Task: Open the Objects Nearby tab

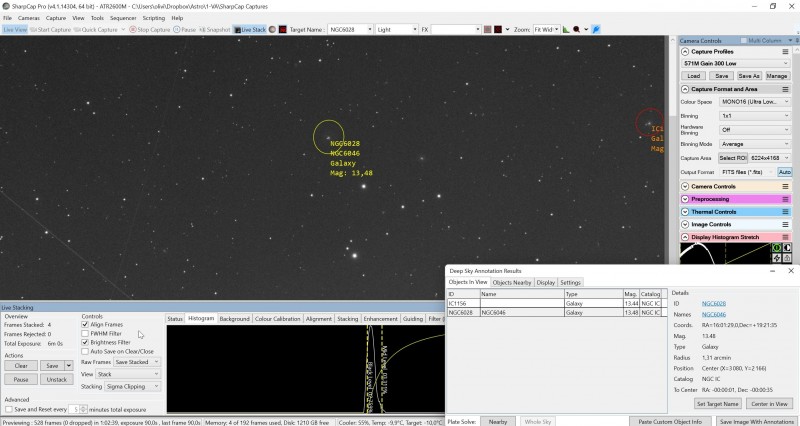Action: [512, 282]
